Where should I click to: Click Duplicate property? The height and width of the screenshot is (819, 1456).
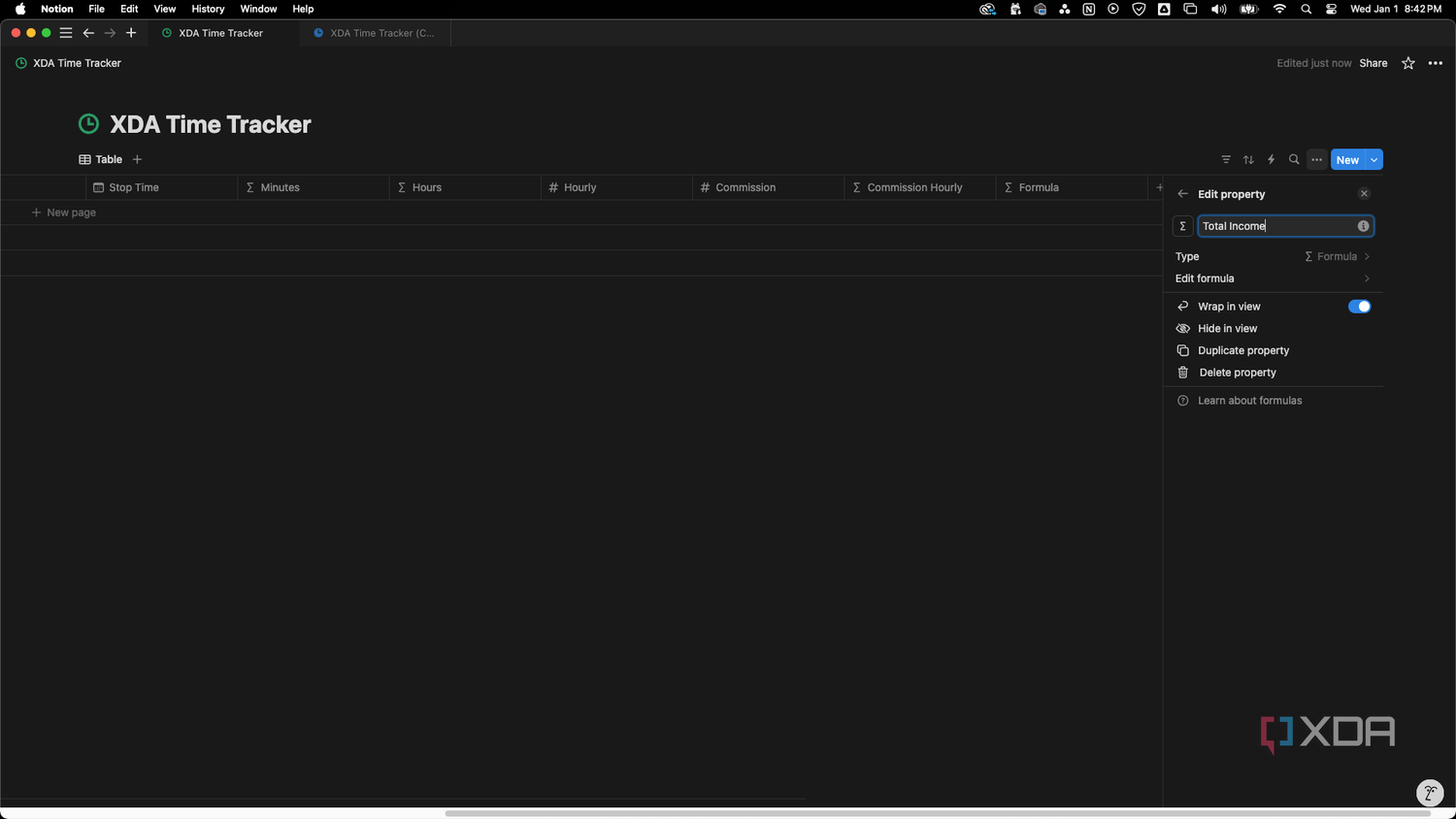click(1273, 350)
